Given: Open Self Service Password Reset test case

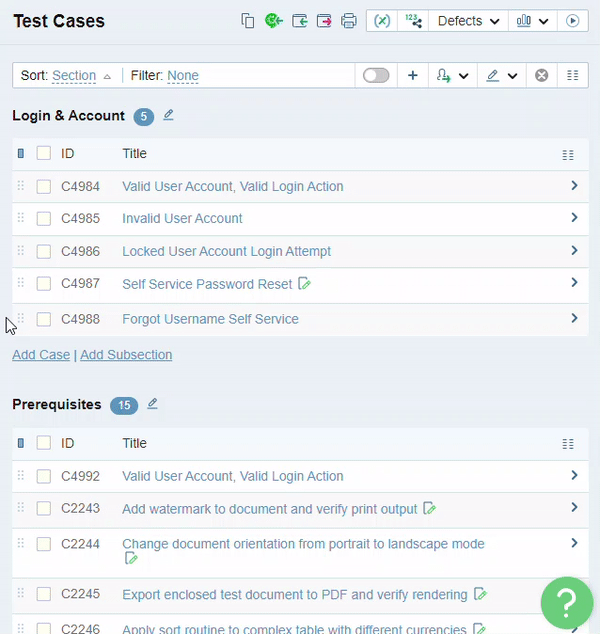Looking at the screenshot, I should click(207, 284).
